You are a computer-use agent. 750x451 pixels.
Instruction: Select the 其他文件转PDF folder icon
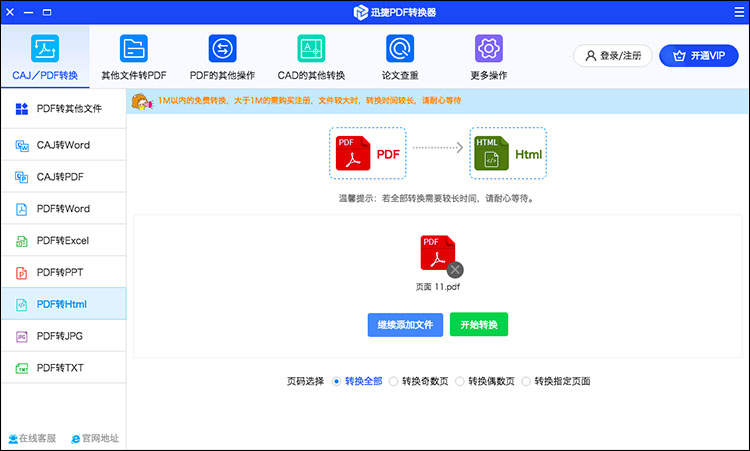point(134,48)
